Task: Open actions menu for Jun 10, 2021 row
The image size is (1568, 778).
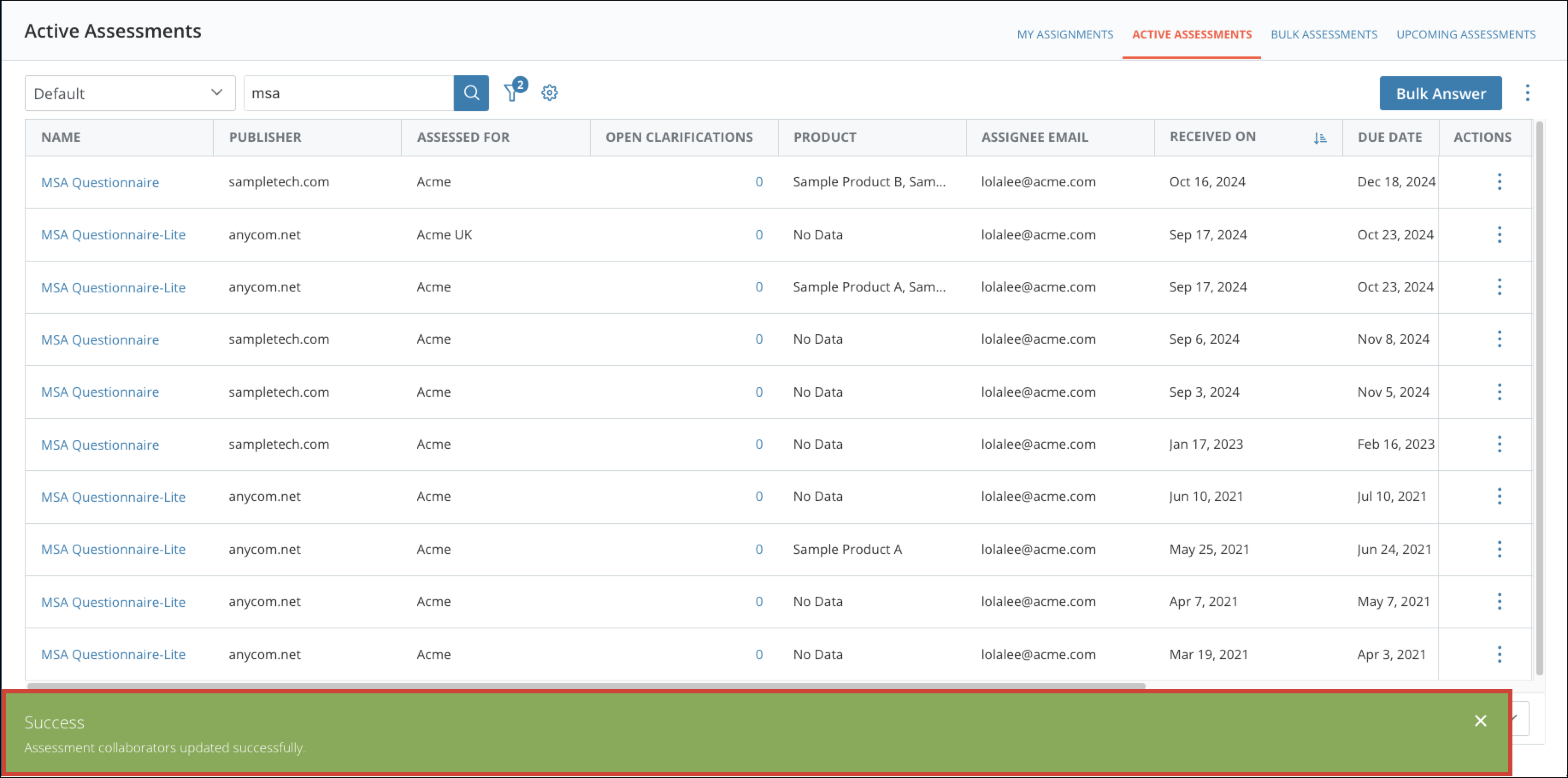Action: tap(1499, 497)
